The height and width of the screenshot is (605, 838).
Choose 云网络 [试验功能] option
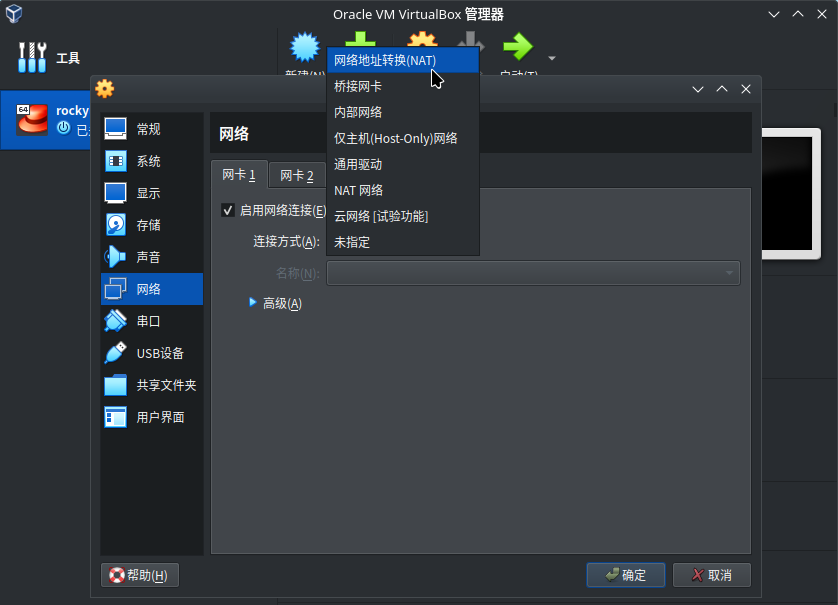click(x=403, y=216)
